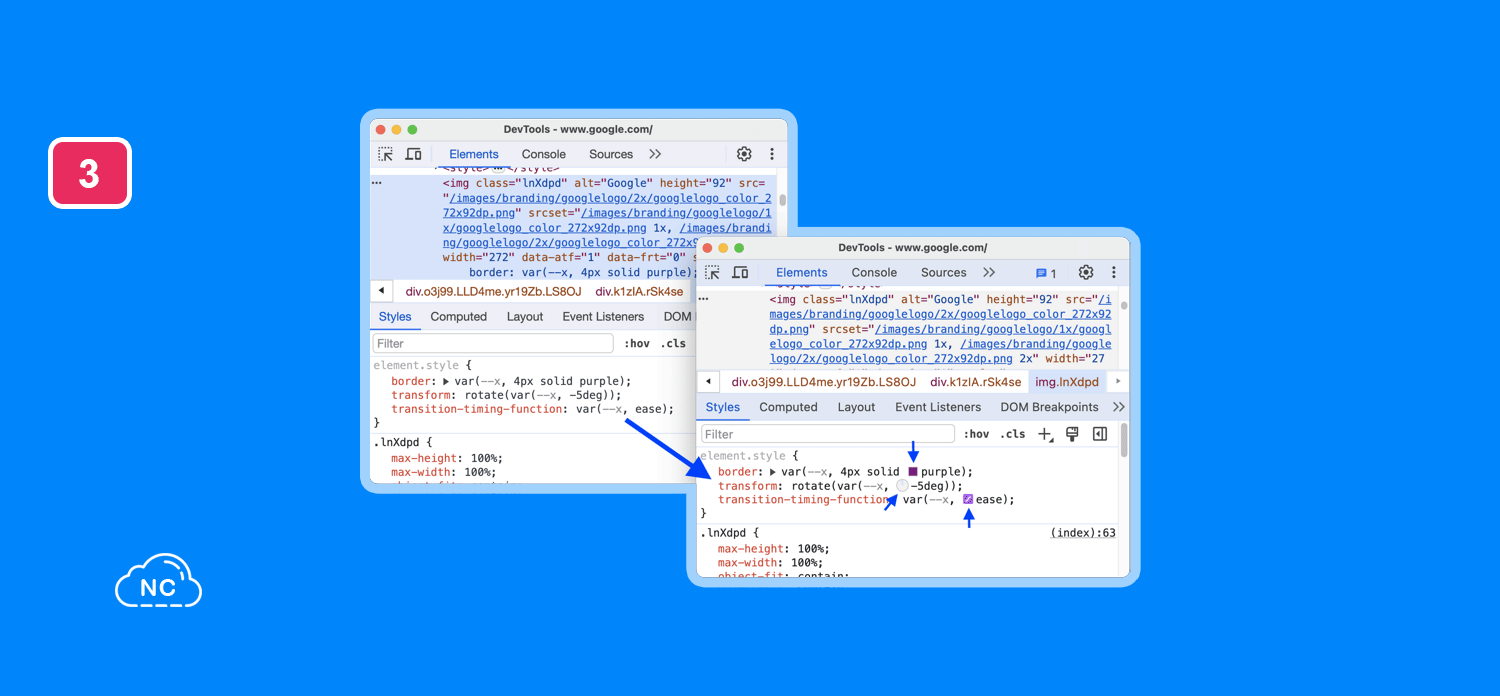Click the Filter field in front window
Viewport: 1500px width, 696px height.
pyautogui.click(x=828, y=434)
